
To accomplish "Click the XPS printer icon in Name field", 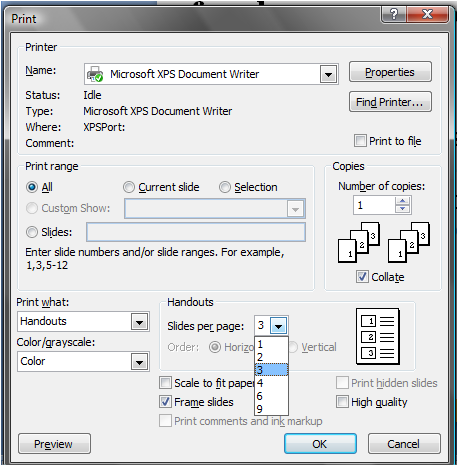I will [x=95, y=74].
